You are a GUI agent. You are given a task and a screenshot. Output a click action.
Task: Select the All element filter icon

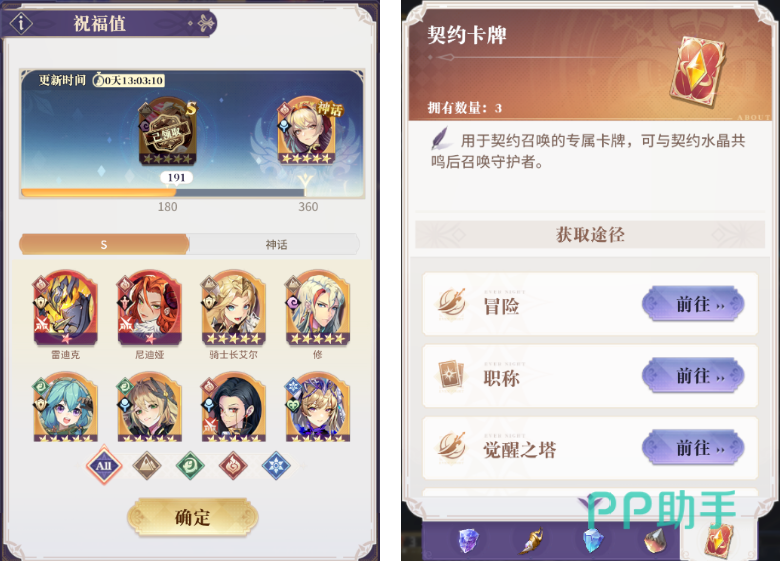point(104,466)
